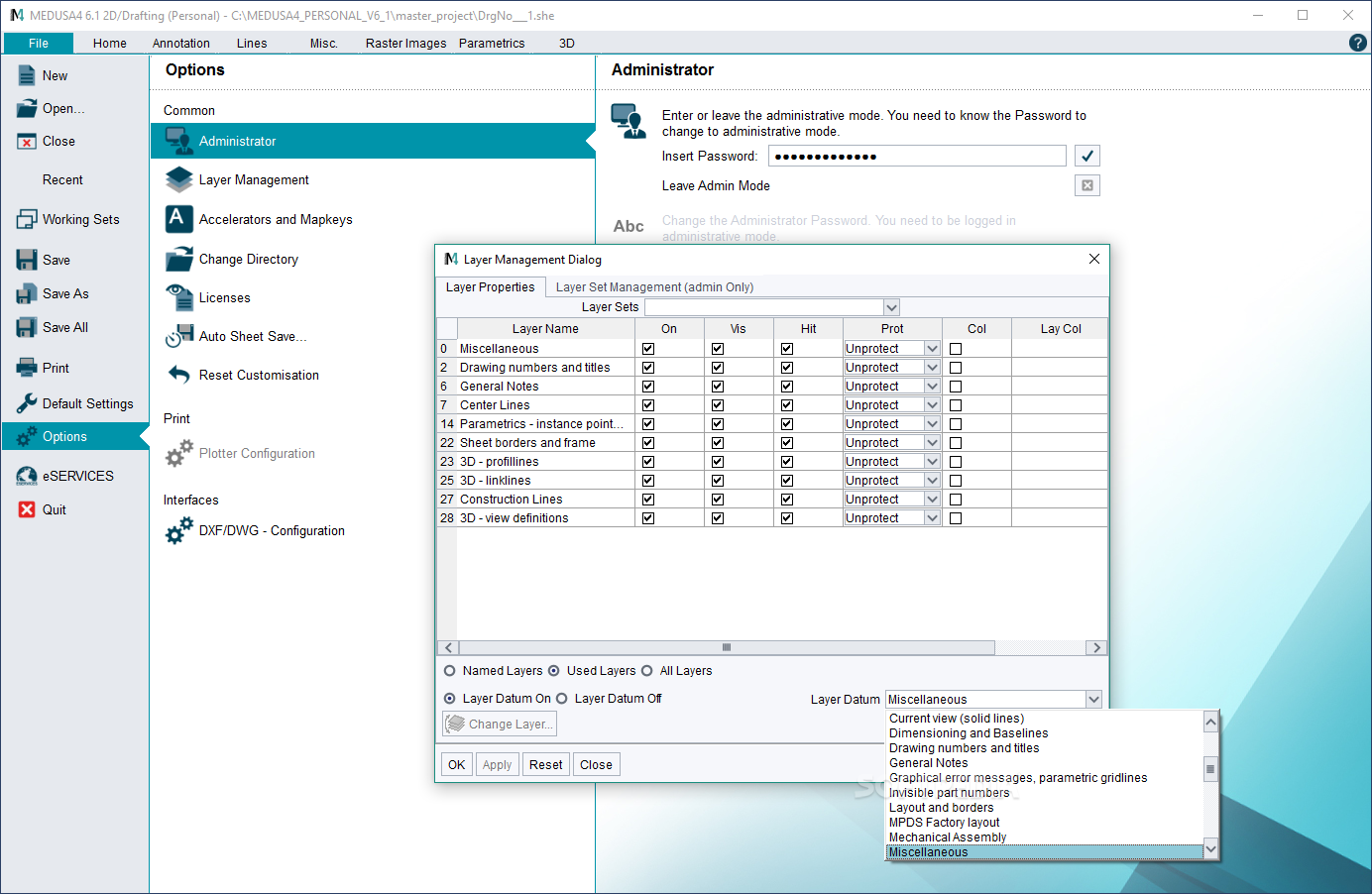Click the Change Directory folder icon
The height and width of the screenshot is (894, 1372).
tap(179, 259)
